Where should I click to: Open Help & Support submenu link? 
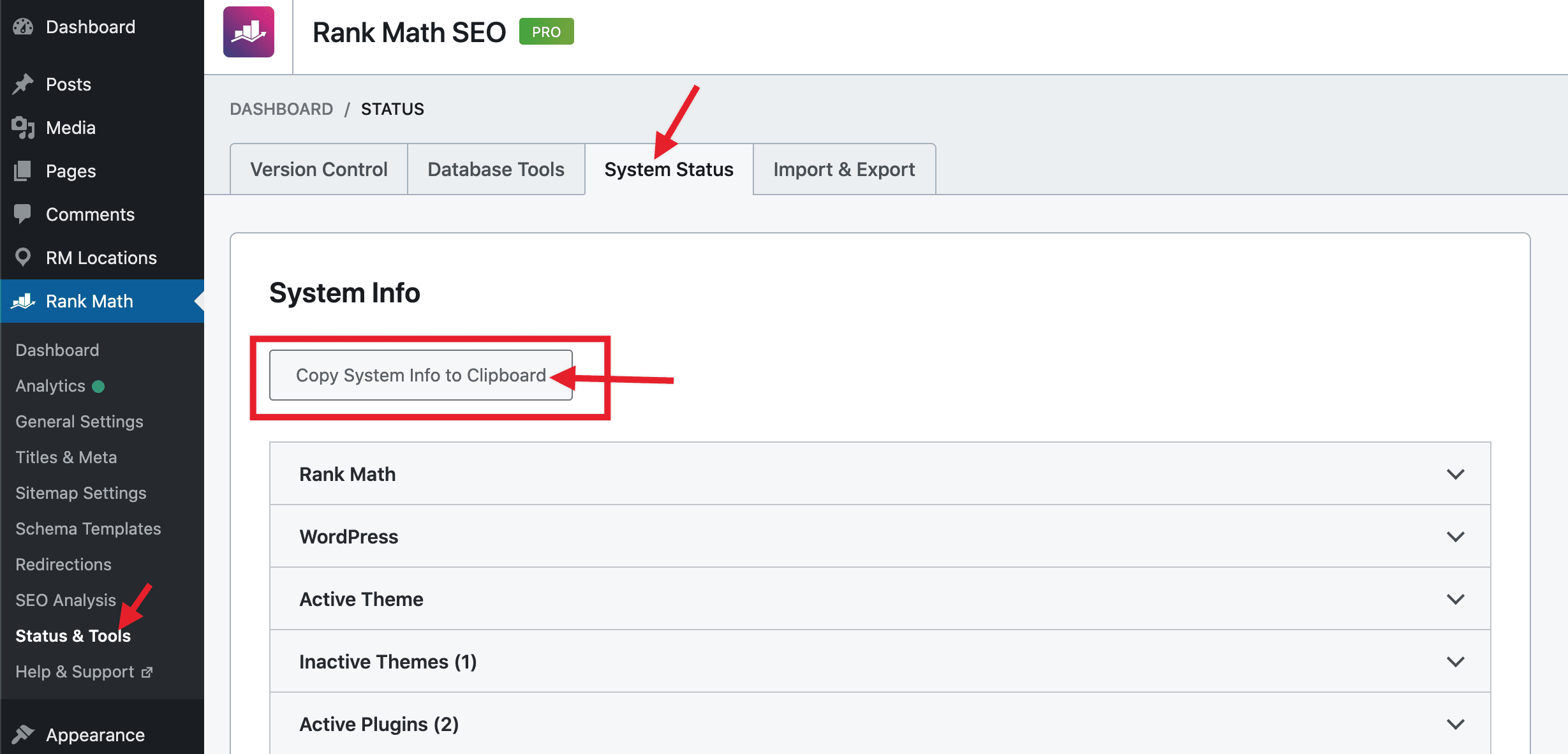click(x=75, y=672)
